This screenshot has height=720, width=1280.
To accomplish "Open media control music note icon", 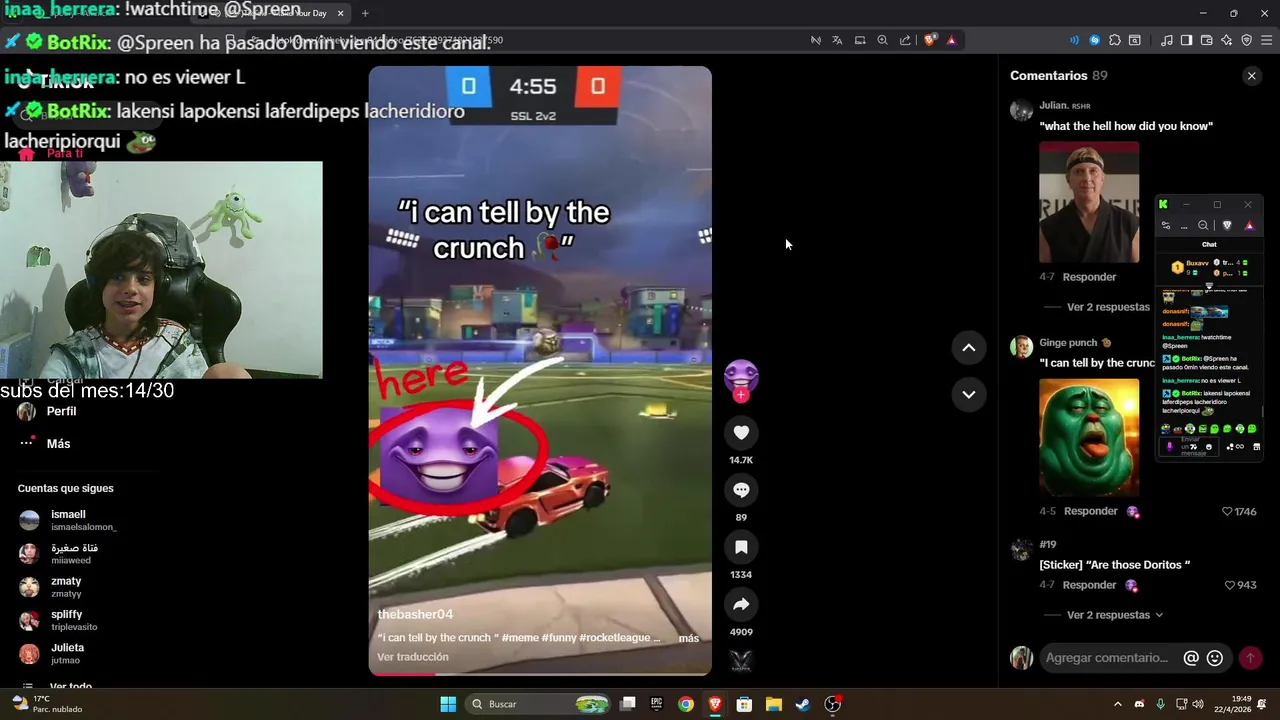I will click(1166, 40).
